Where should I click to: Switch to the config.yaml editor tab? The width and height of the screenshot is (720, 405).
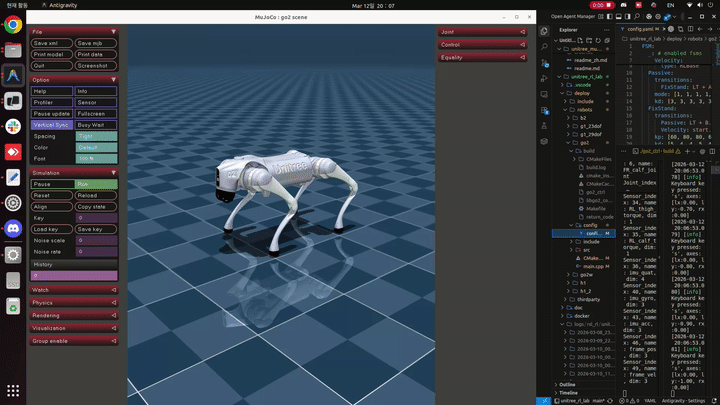tap(643, 30)
